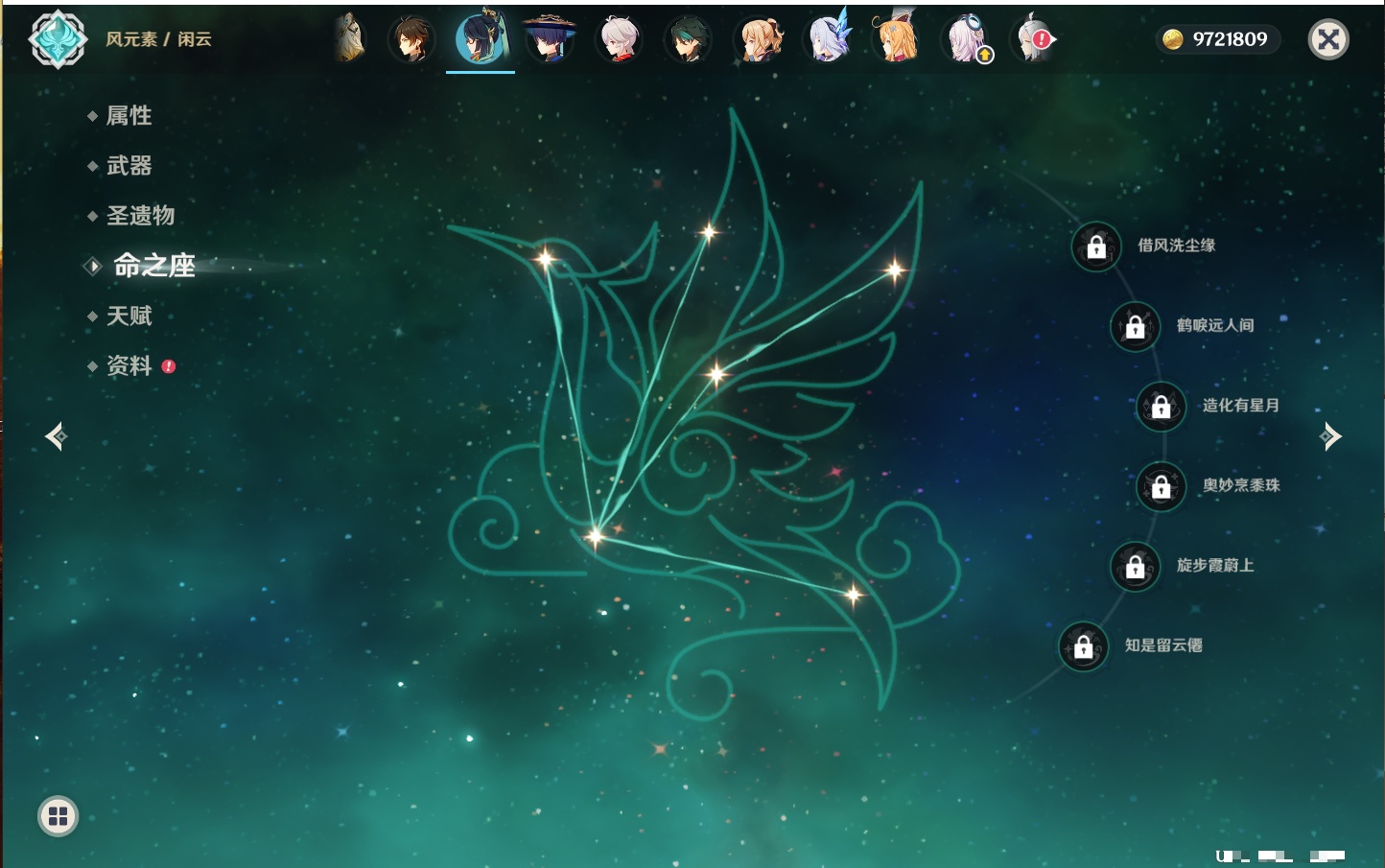Select the avatar with yellow upgrade arrow
This screenshot has width=1385, height=868.
pyautogui.click(x=967, y=39)
